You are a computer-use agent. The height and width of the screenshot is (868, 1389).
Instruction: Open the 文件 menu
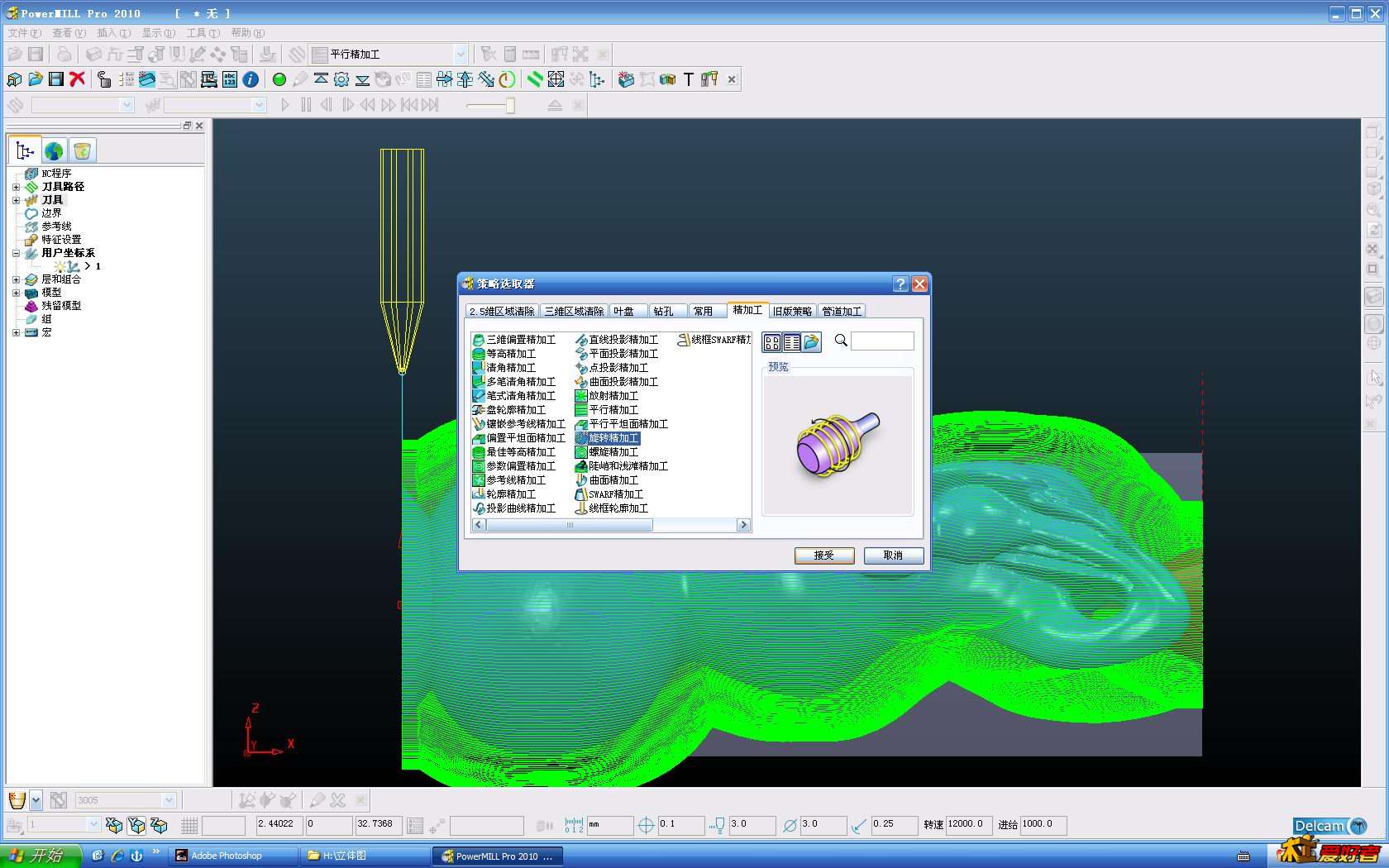point(24,33)
